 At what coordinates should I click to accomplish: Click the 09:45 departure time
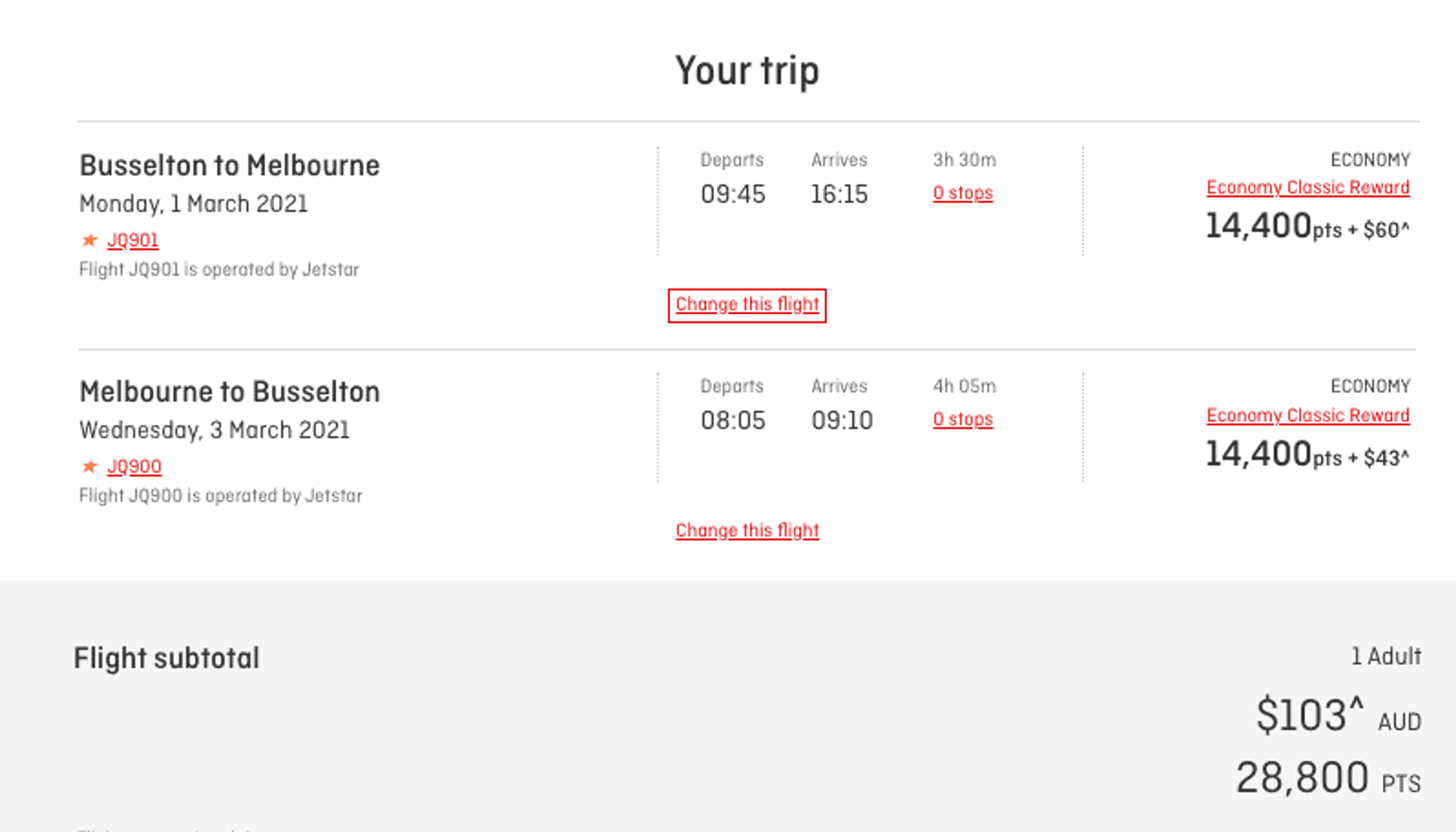(x=733, y=194)
